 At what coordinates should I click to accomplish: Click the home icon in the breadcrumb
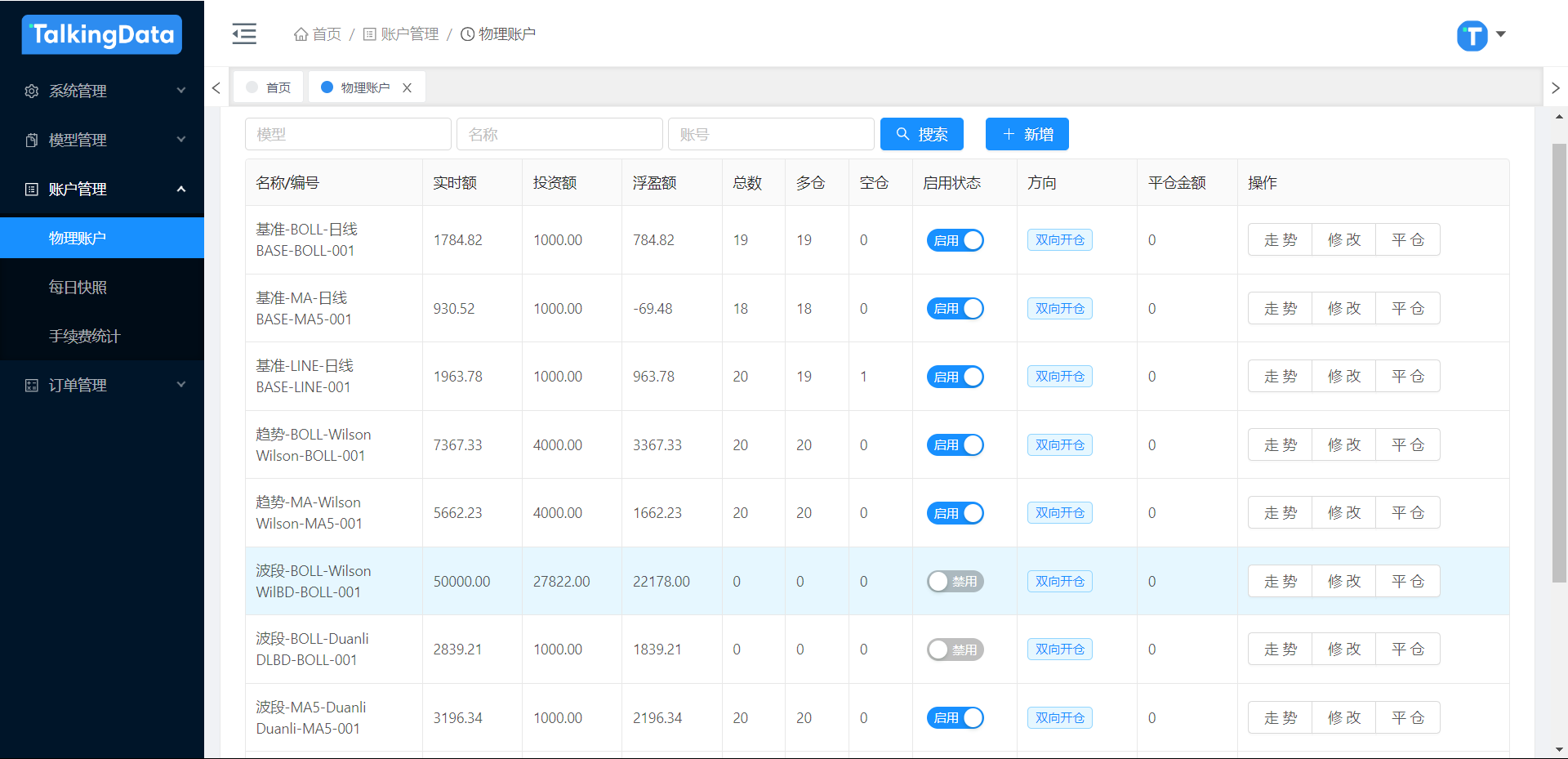301,34
